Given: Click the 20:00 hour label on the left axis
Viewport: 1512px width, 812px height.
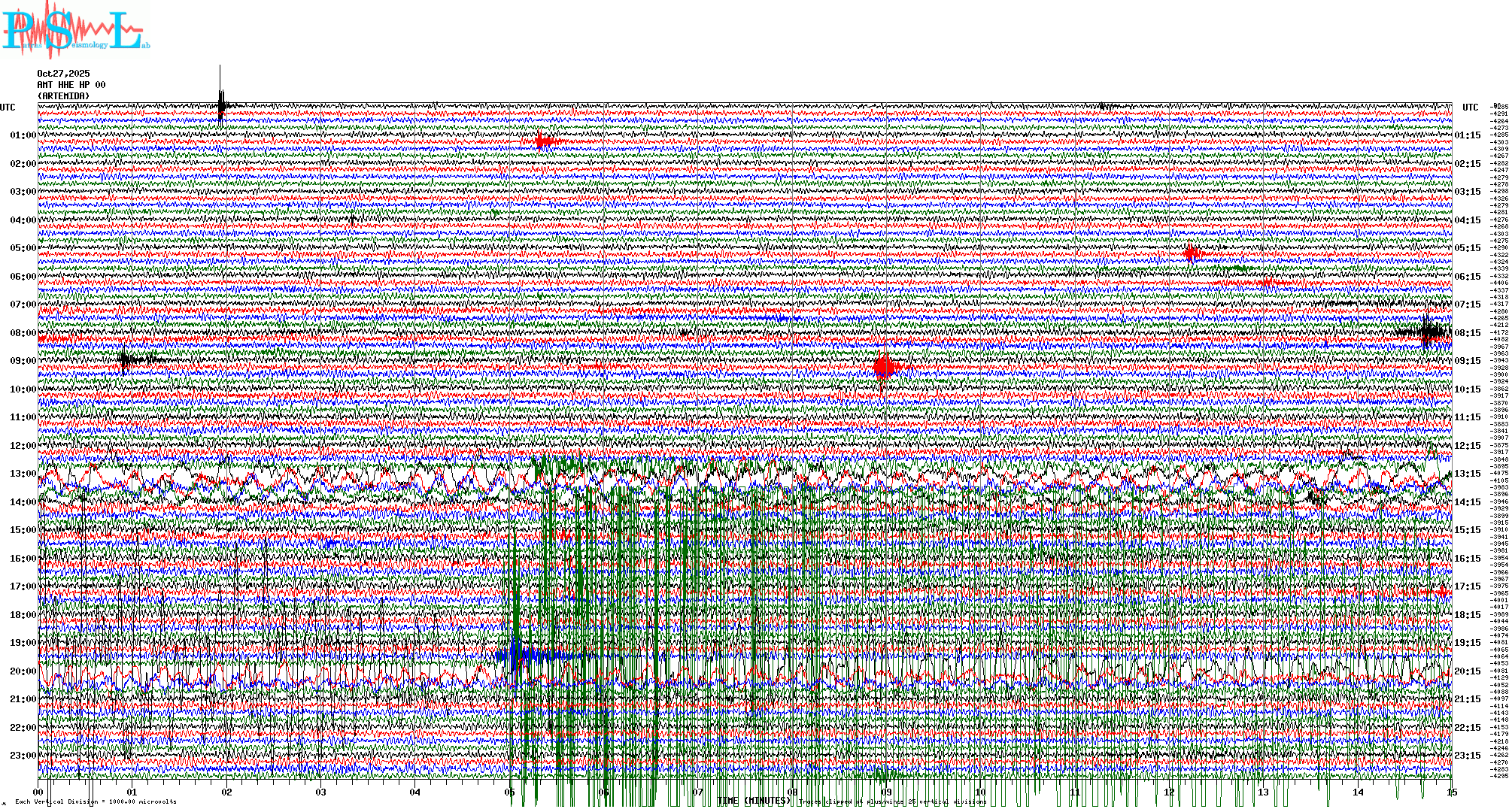Looking at the screenshot, I should coord(23,671).
